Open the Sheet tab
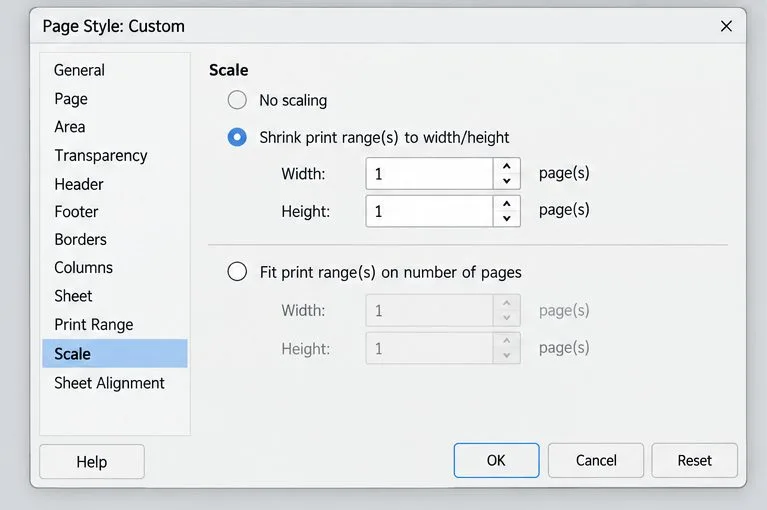Viewport: 767px width, 510px height. [x=115, y=296]
